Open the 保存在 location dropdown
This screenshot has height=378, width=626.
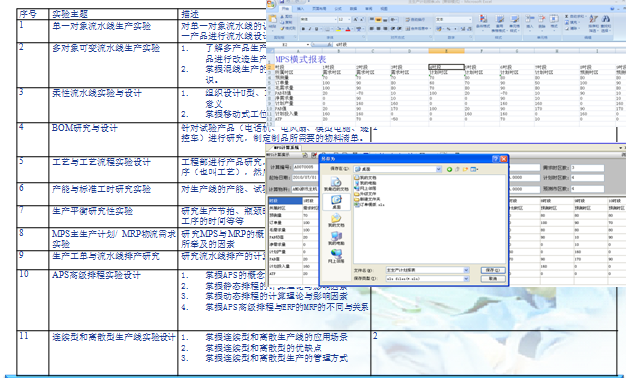tap(438, 169)
